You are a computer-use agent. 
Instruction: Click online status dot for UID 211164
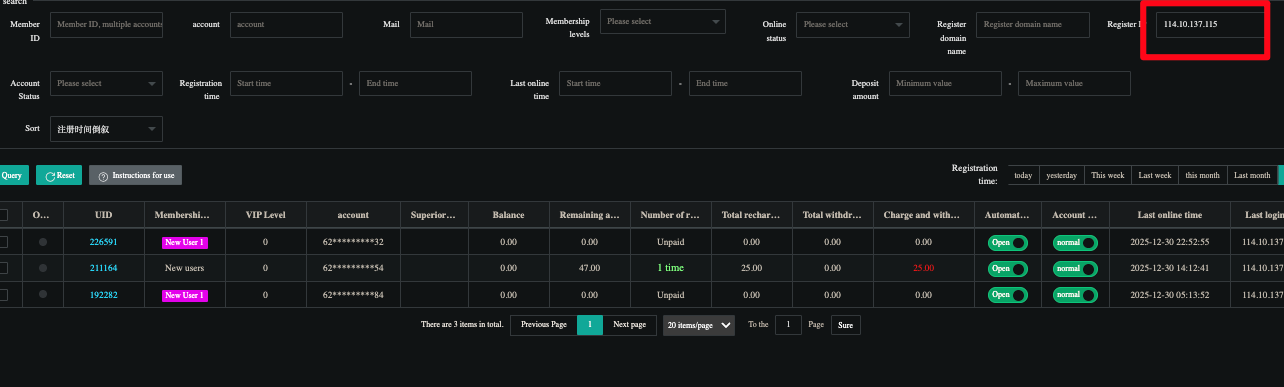coord(42,268)
